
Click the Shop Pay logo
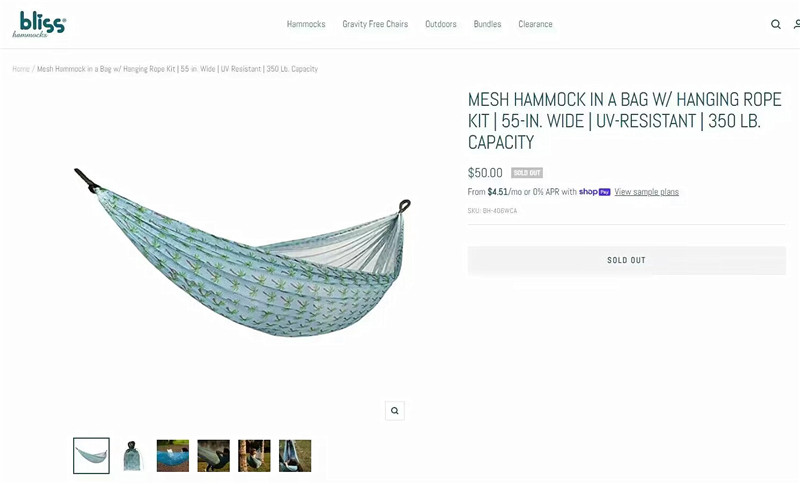click(x=594, y=192)
